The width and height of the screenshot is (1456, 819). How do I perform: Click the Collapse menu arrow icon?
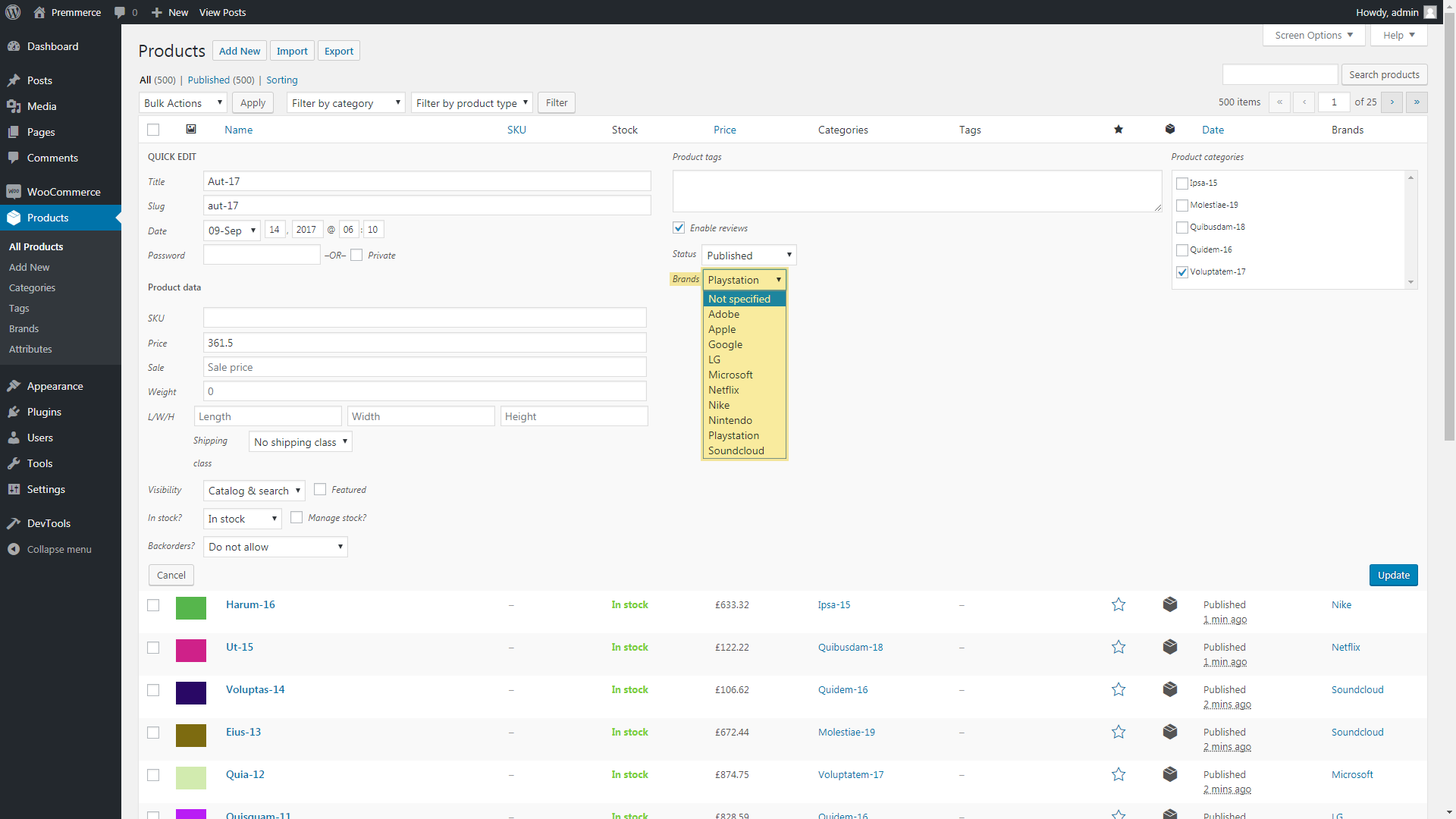14,549
